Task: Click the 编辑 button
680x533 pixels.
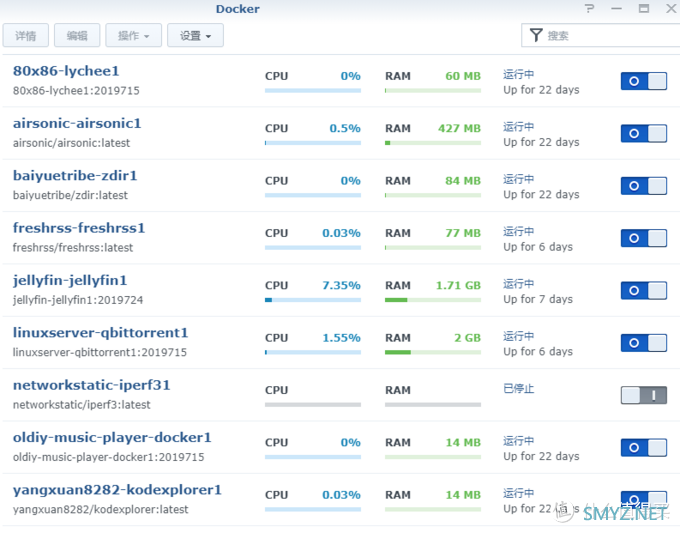Action: tap(77, 36)
